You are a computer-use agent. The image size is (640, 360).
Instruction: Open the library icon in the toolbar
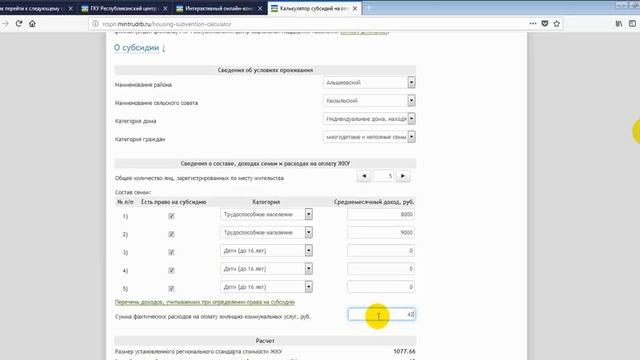coord(619,24)
